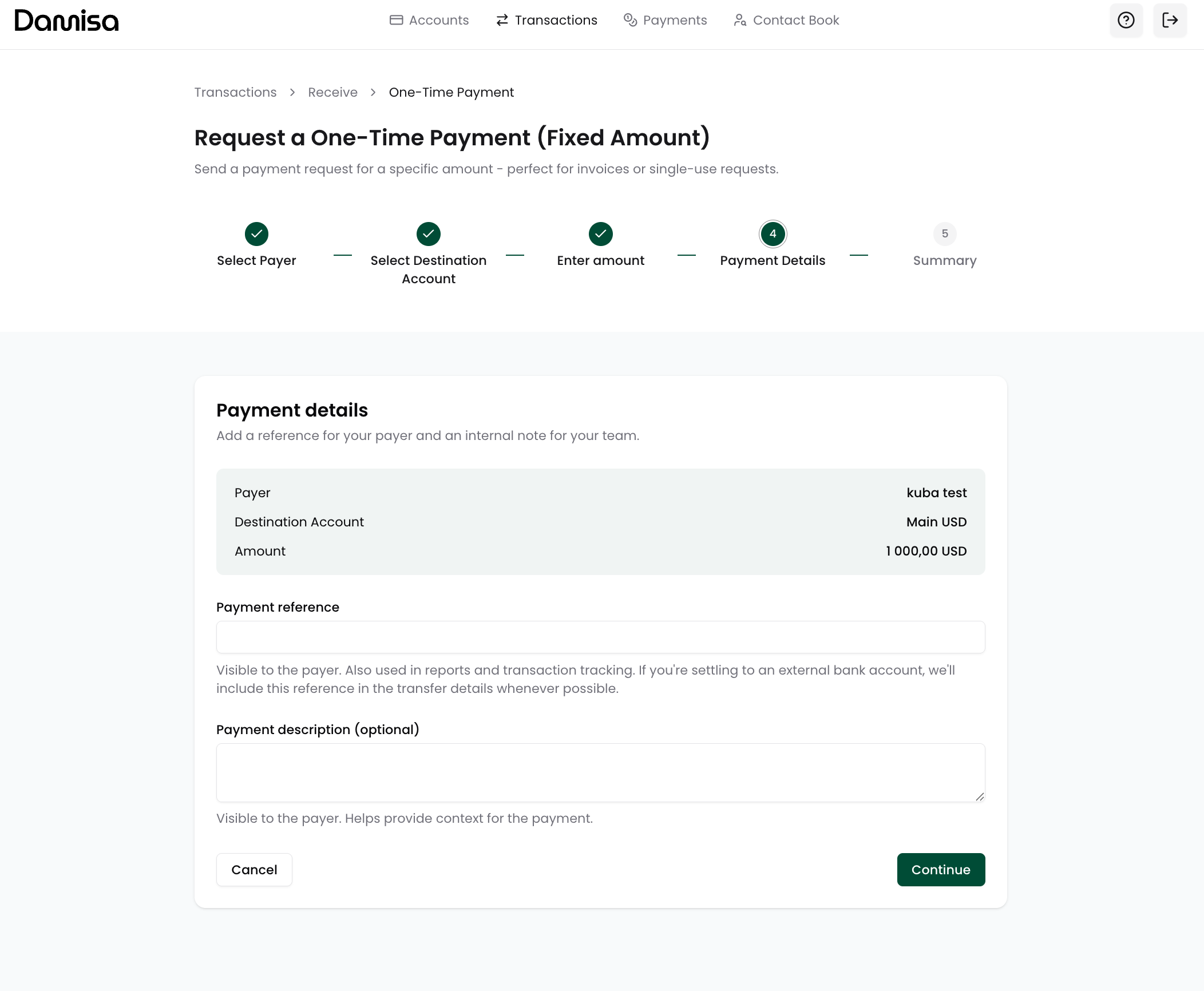Click the step 4 Payment Details circle
The width and height of the screenshot is (1204, 991).
click(x=773, y=233)
